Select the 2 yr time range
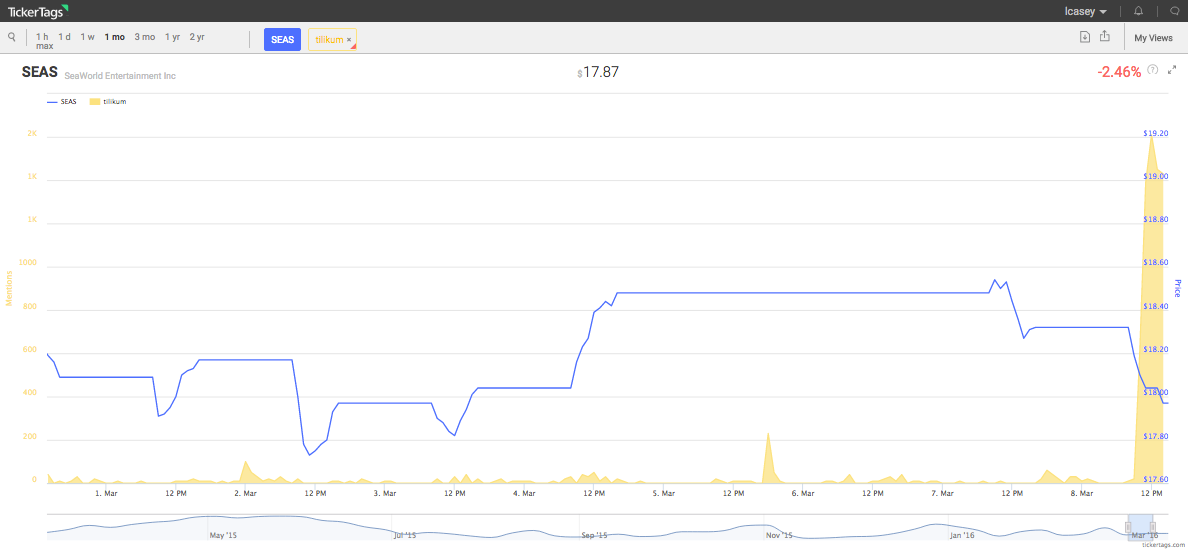This screenshot has height=556, width=1188. tap(197, 36)
